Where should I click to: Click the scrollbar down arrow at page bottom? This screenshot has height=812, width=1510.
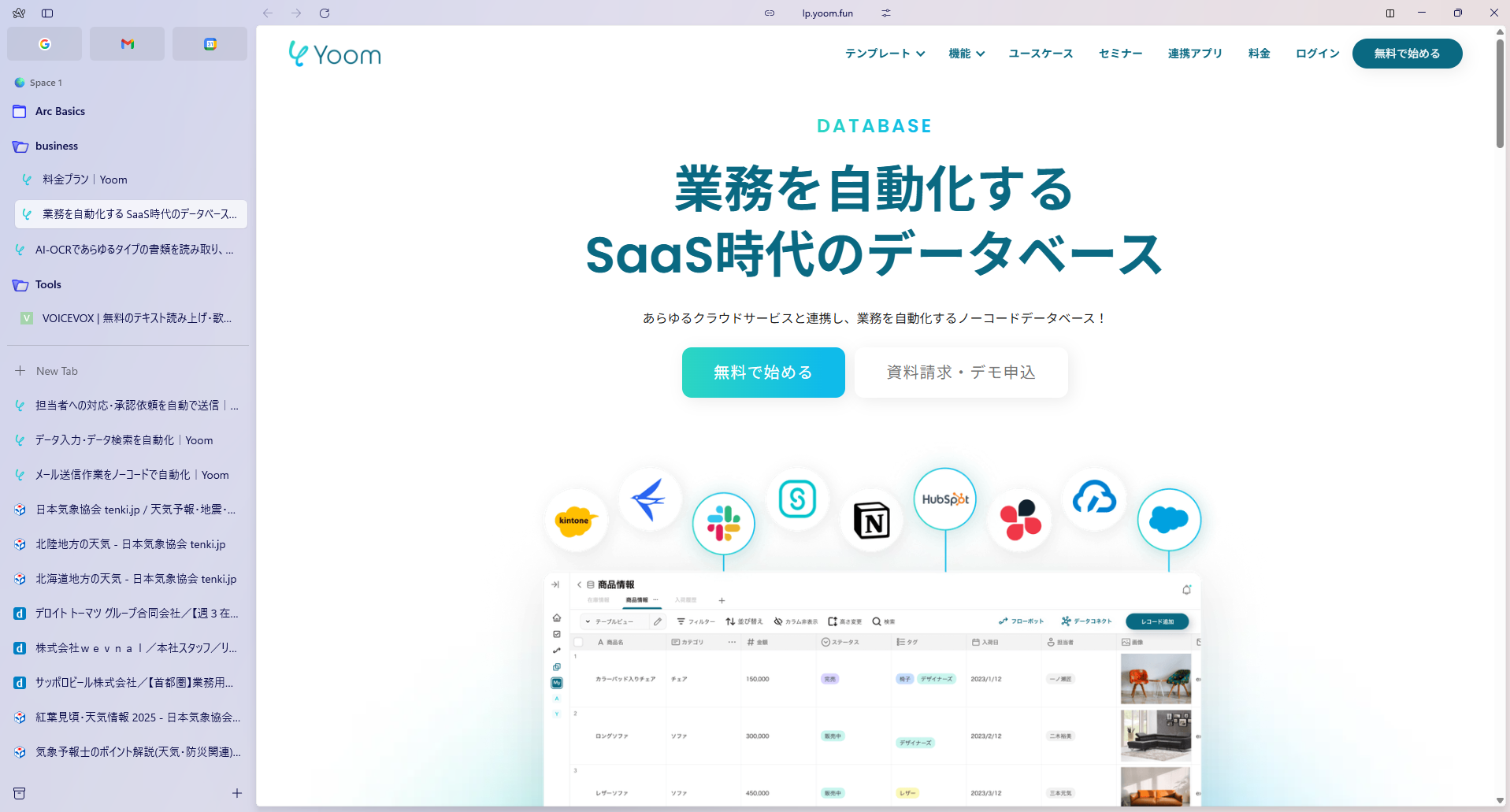1500,800
